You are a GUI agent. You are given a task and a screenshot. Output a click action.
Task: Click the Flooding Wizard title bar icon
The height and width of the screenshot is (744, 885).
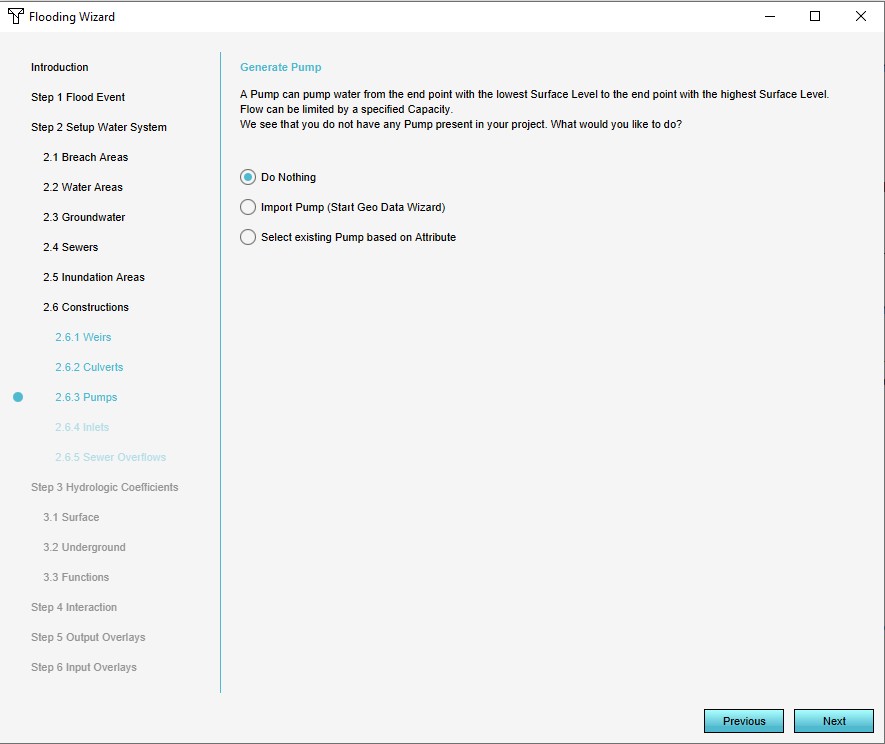point(16,16)
